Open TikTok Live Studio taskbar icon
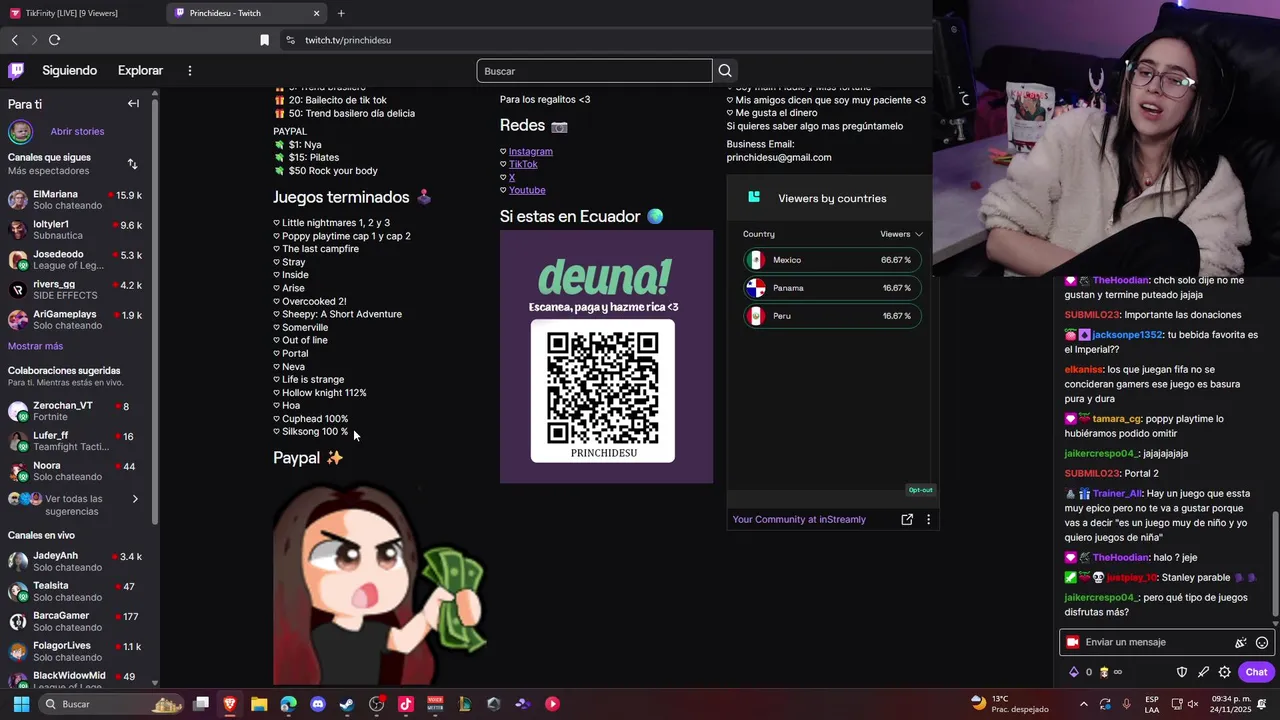 406,704
